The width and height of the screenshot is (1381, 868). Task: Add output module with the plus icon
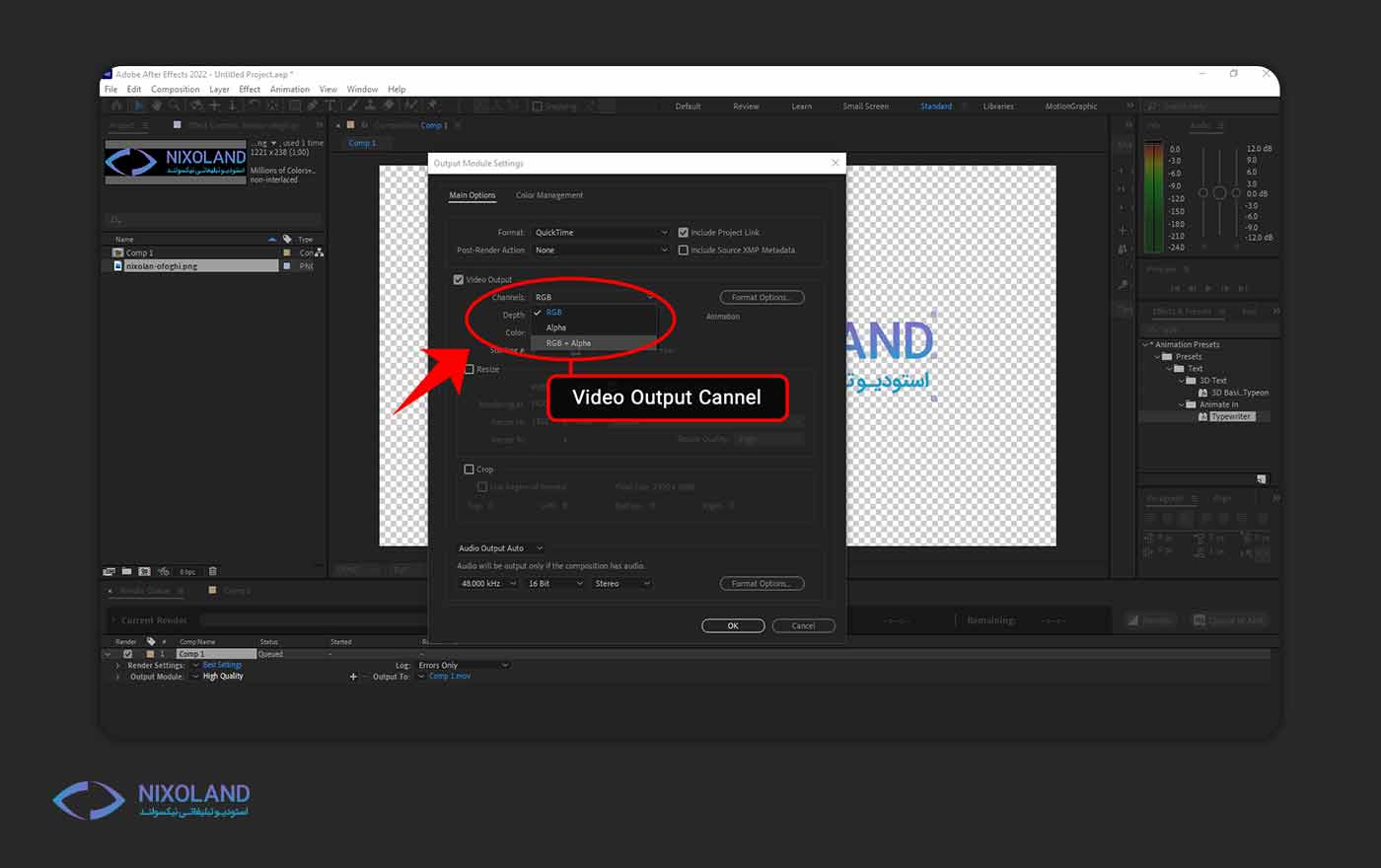[x=353, y=677]
